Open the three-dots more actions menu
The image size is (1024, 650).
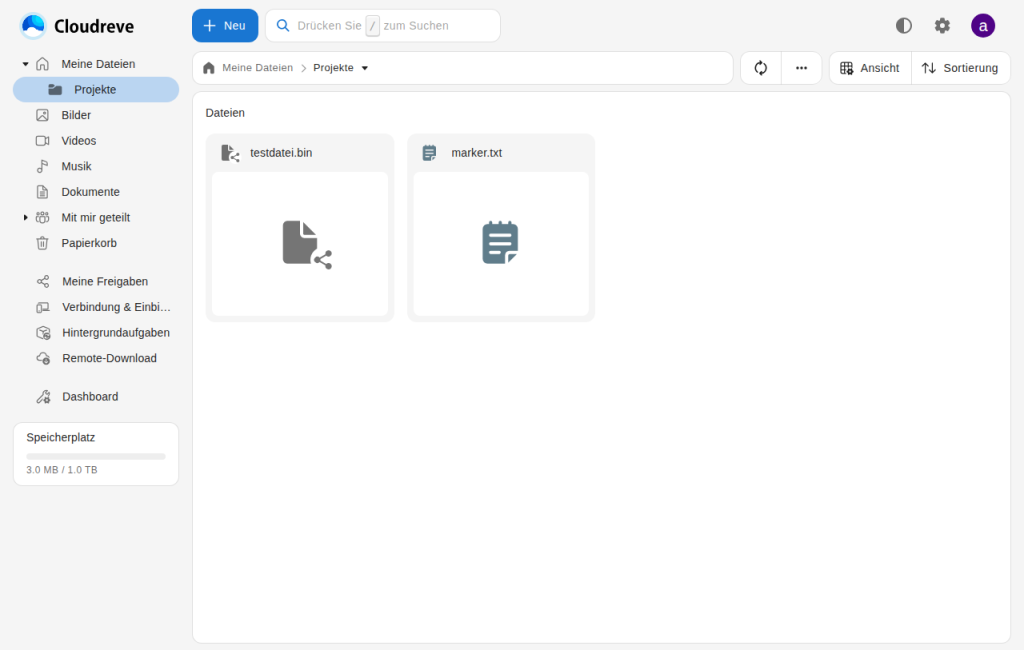801,68
